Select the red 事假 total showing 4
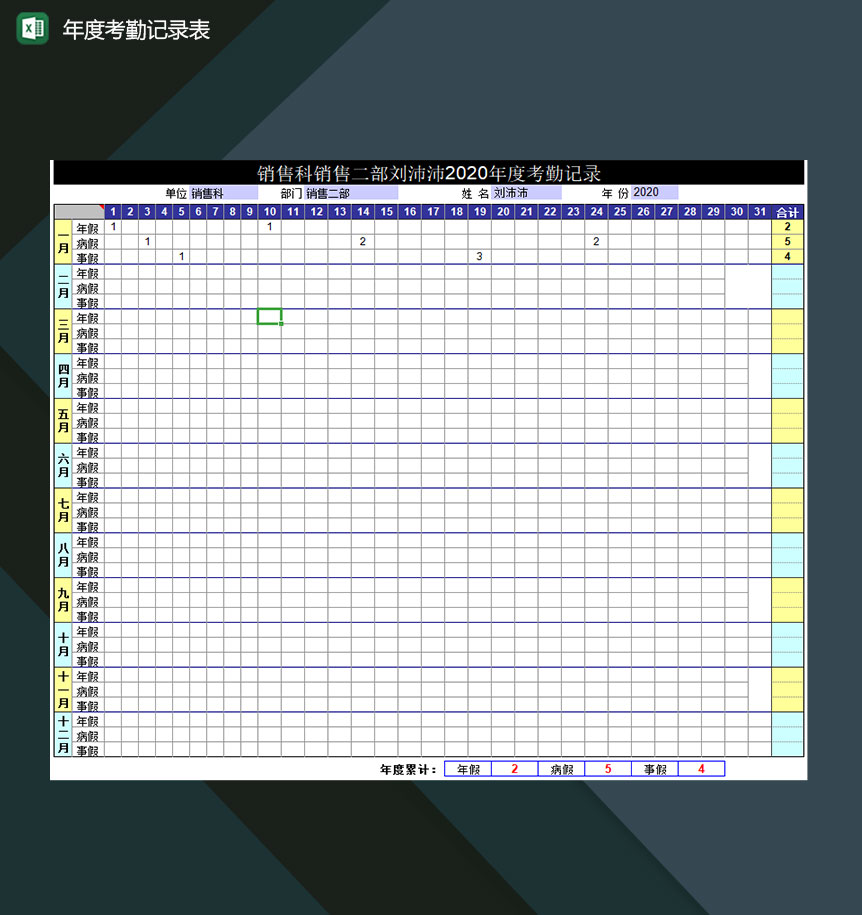 pos(700,769)
